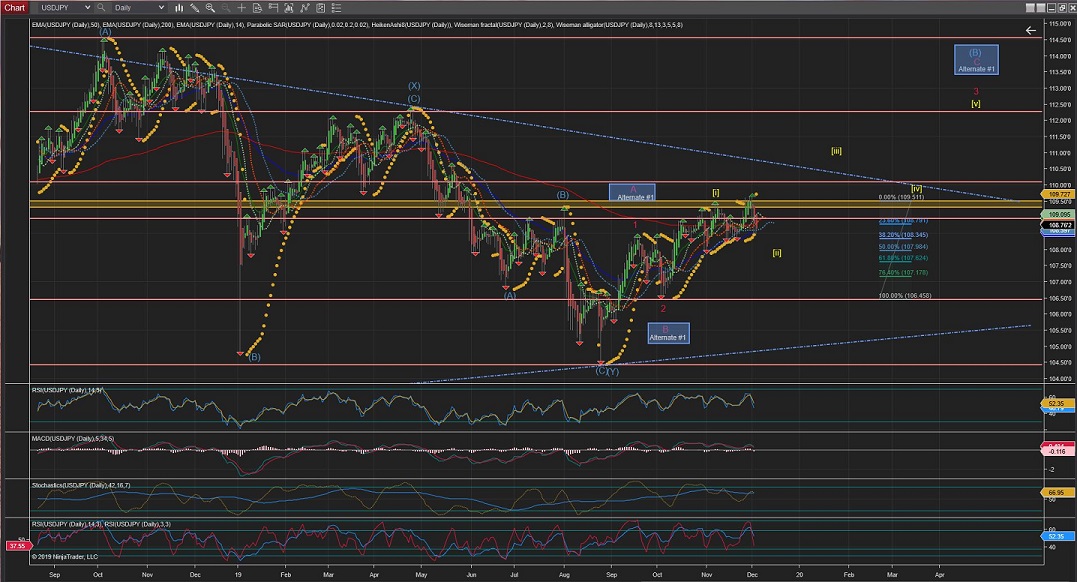Click the bottom RSI panel label with 3,3
Viewport: 1077px width, 582px height.
click(x=101, y=524)
